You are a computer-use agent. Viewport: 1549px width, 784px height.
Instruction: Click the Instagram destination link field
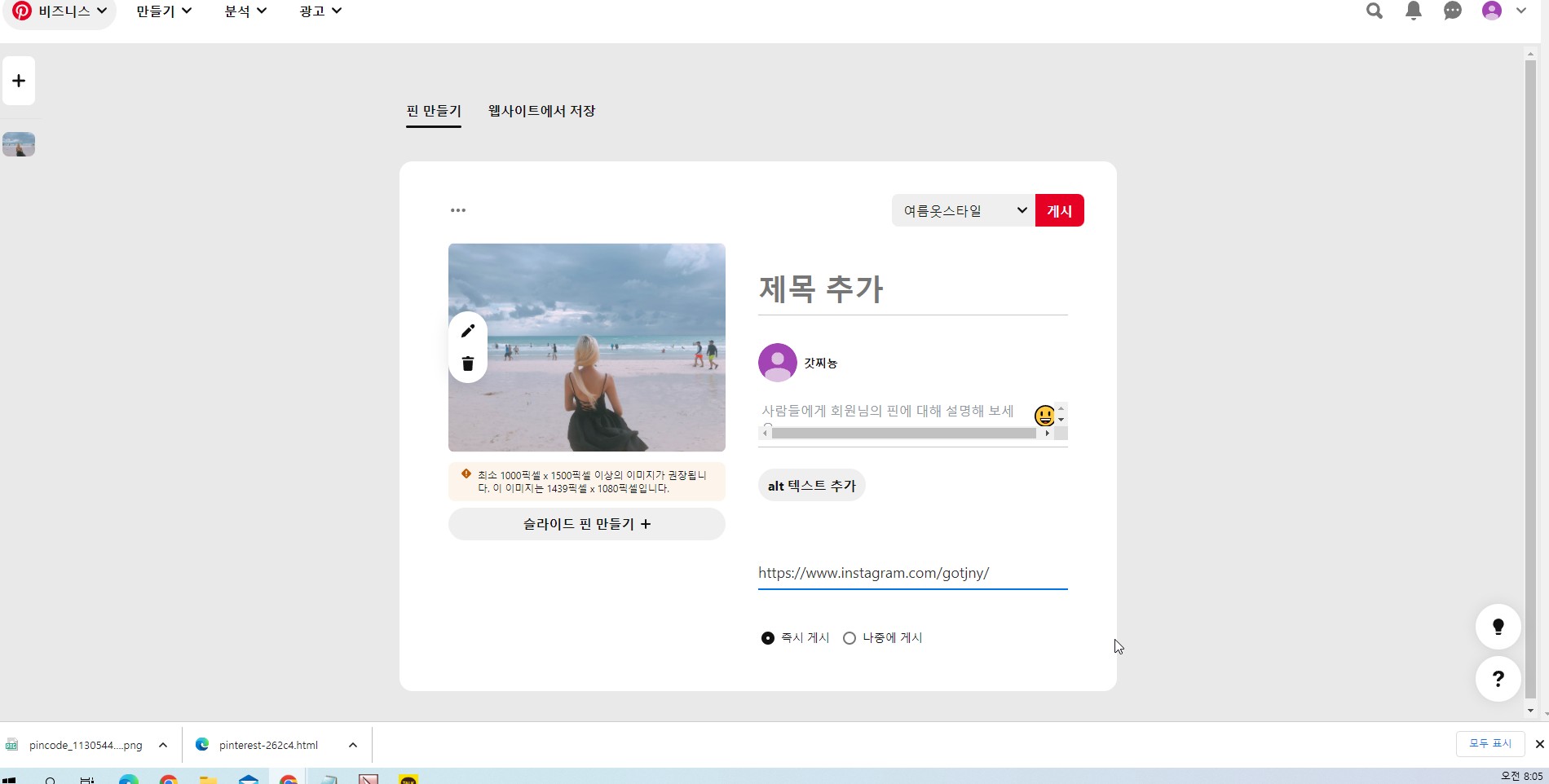pos(913,573)
